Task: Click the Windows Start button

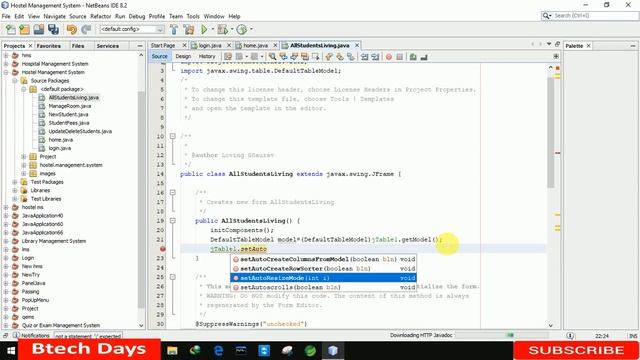Action: click(x=10, y=350)
